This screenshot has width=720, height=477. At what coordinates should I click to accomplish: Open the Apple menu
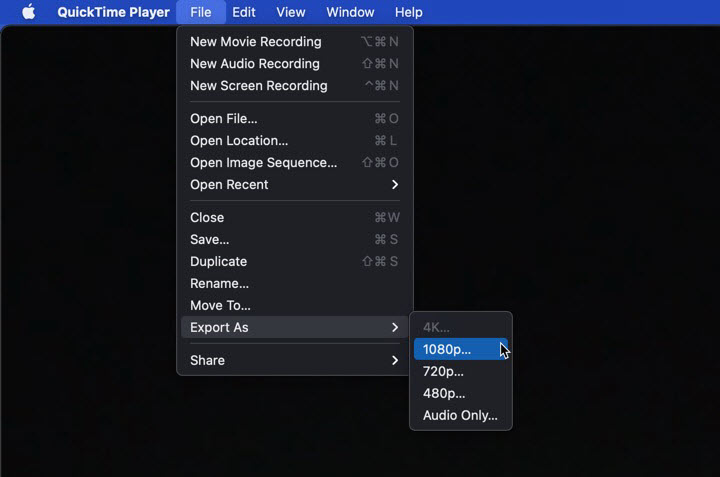28,12
